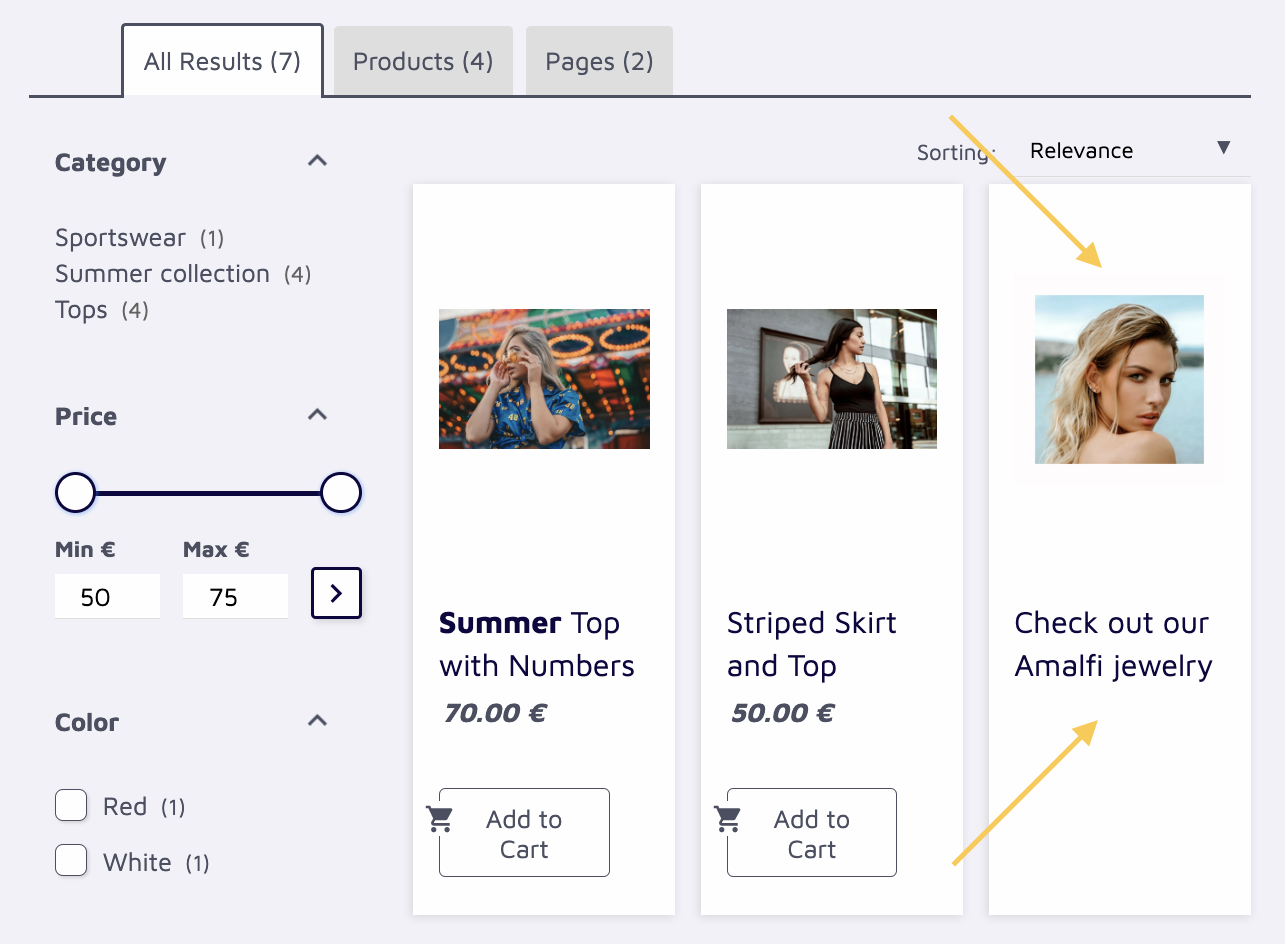Click the minimum price slider handle

75,493
